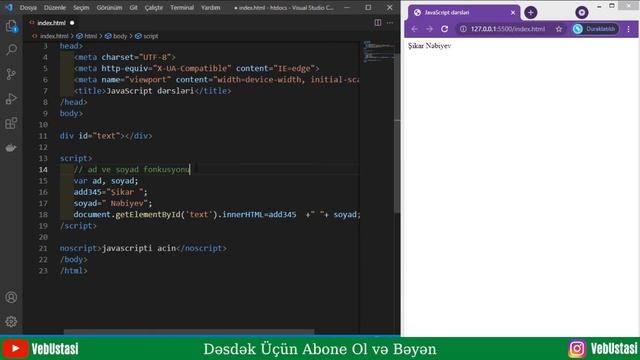This screenshot has height=360, width=640.
Task: Open Source Control view in activity bar
Action: (11, 74)
